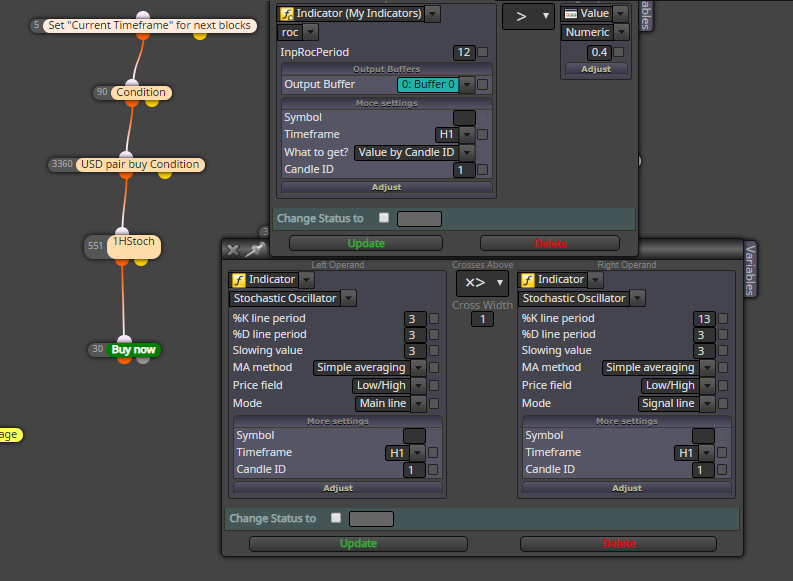Screen dimensions: 793x581
Task: Click the cyan Buffer 0 output field
Action: click(428, 84)
